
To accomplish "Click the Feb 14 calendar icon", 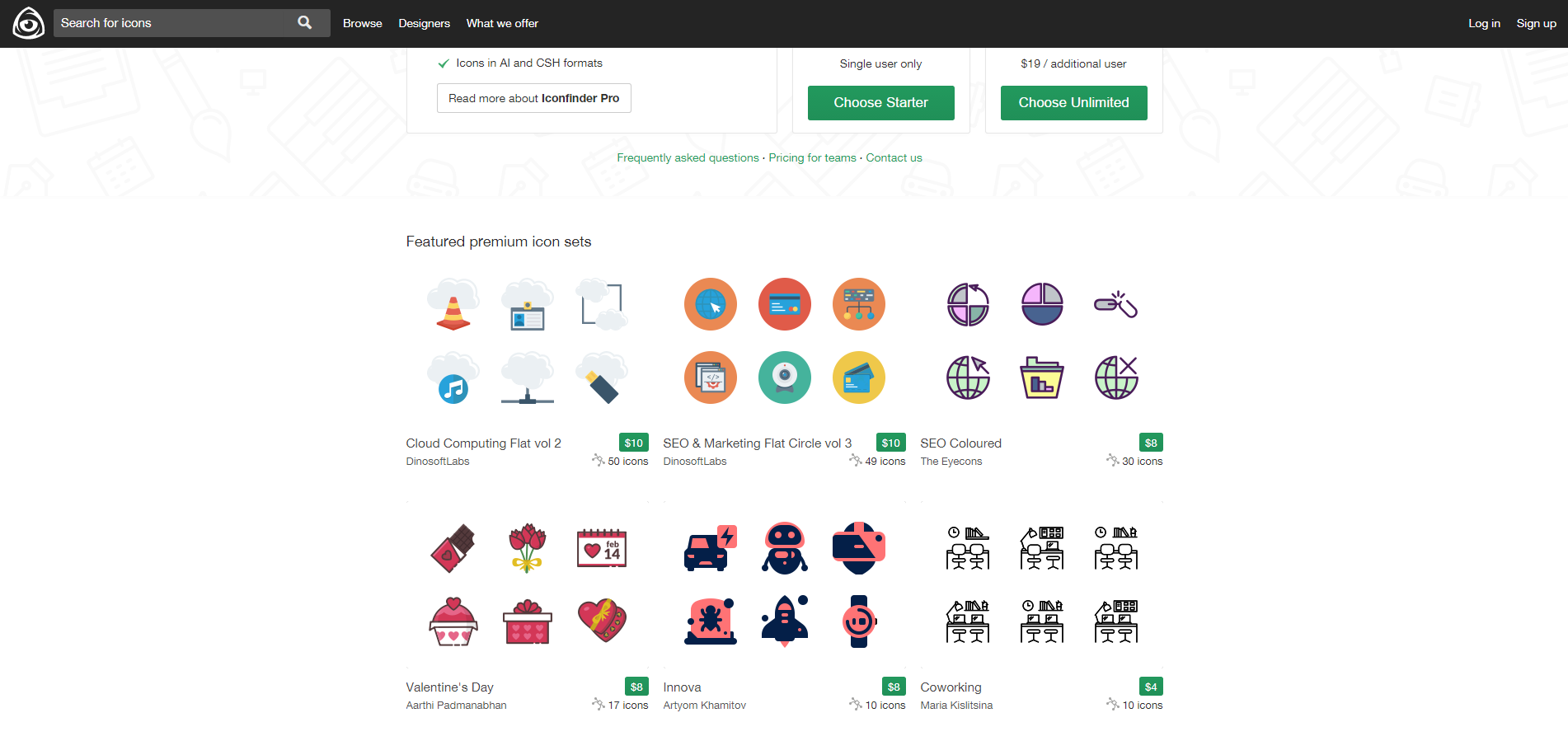I will point(602,548).
